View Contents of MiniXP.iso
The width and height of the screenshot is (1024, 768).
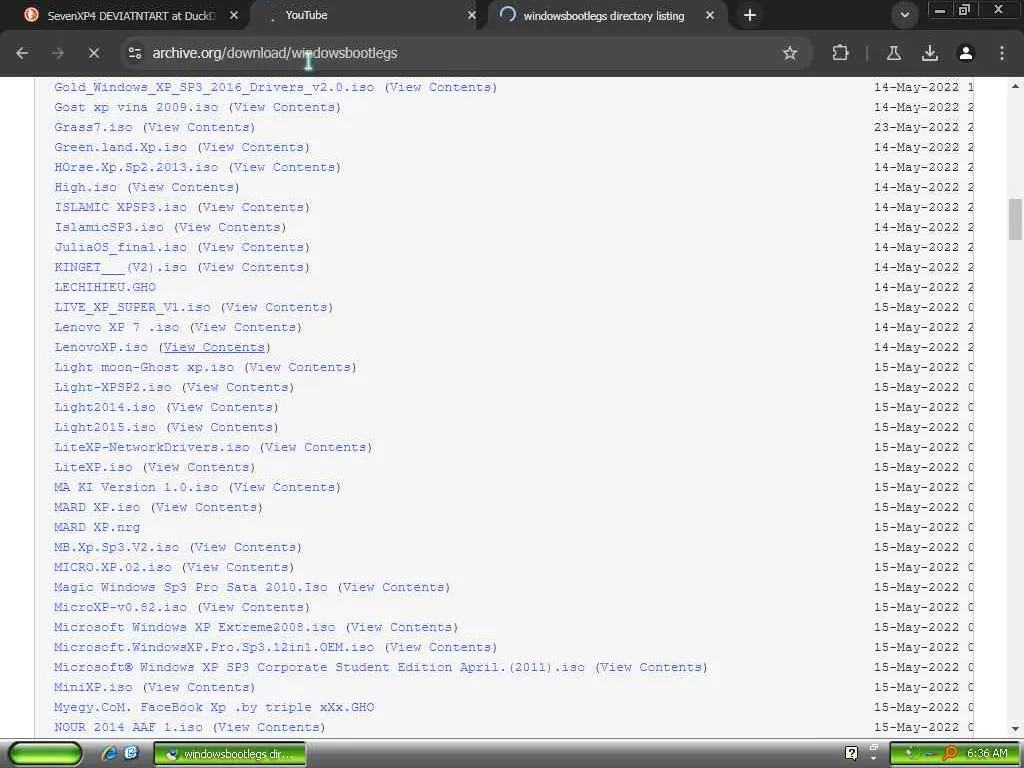click(199, 687)
